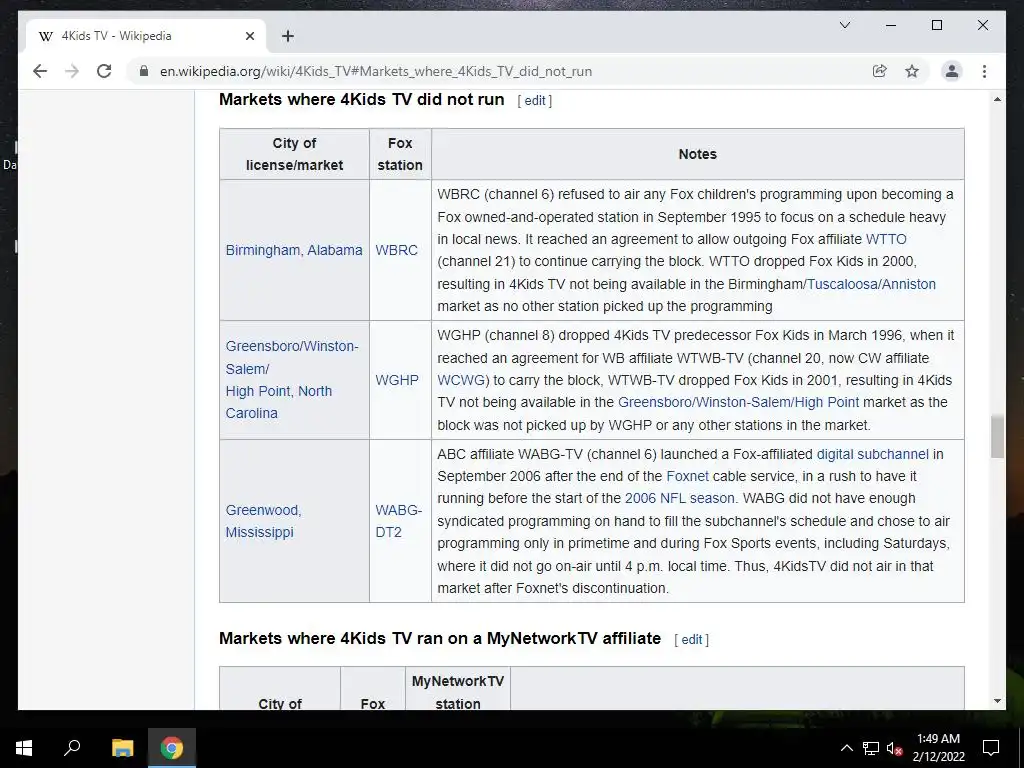Edit the MyNetworkTV affiliate section

(691, 639)
